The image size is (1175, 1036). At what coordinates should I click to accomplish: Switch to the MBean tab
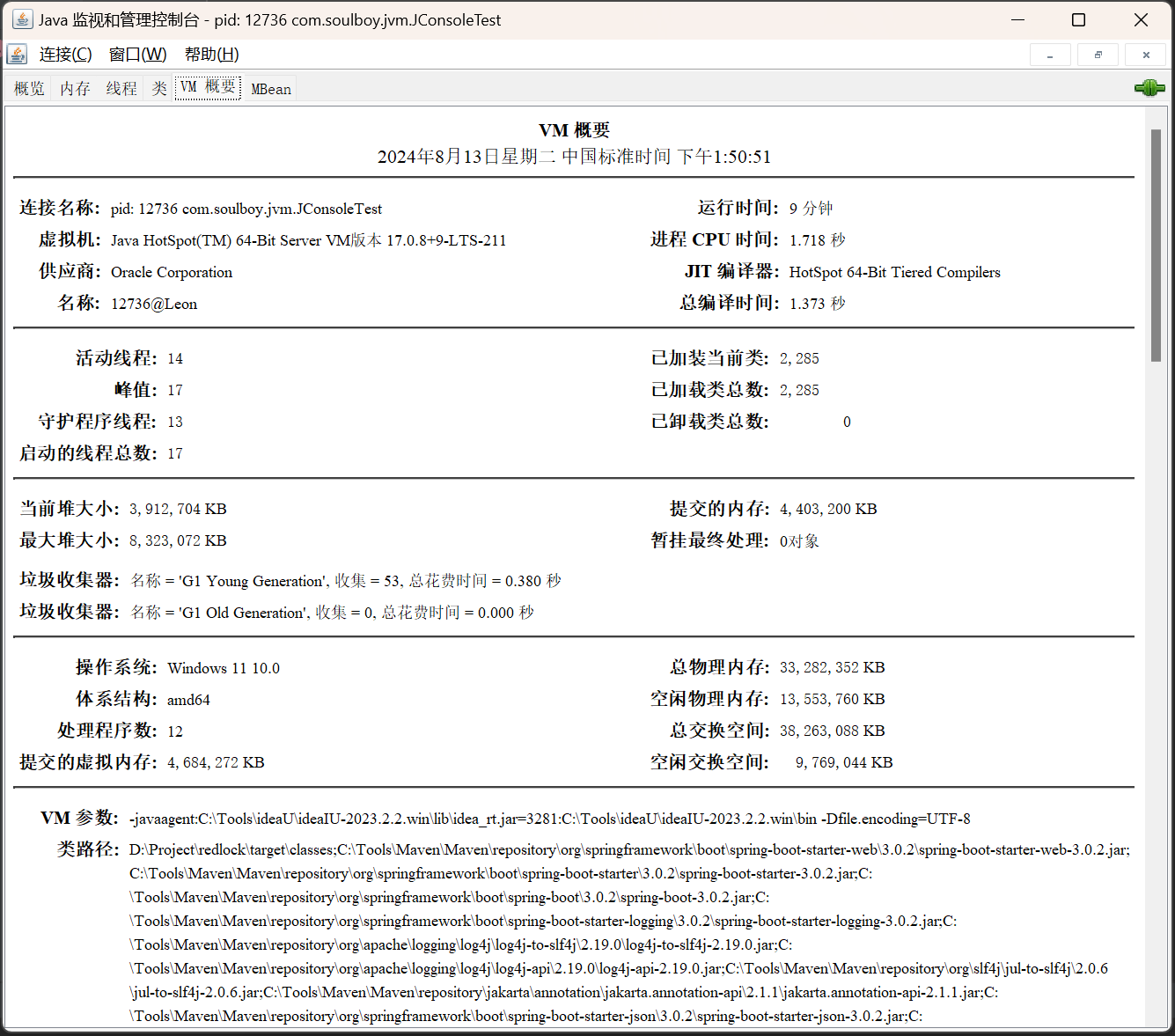(x=270, y=89)
